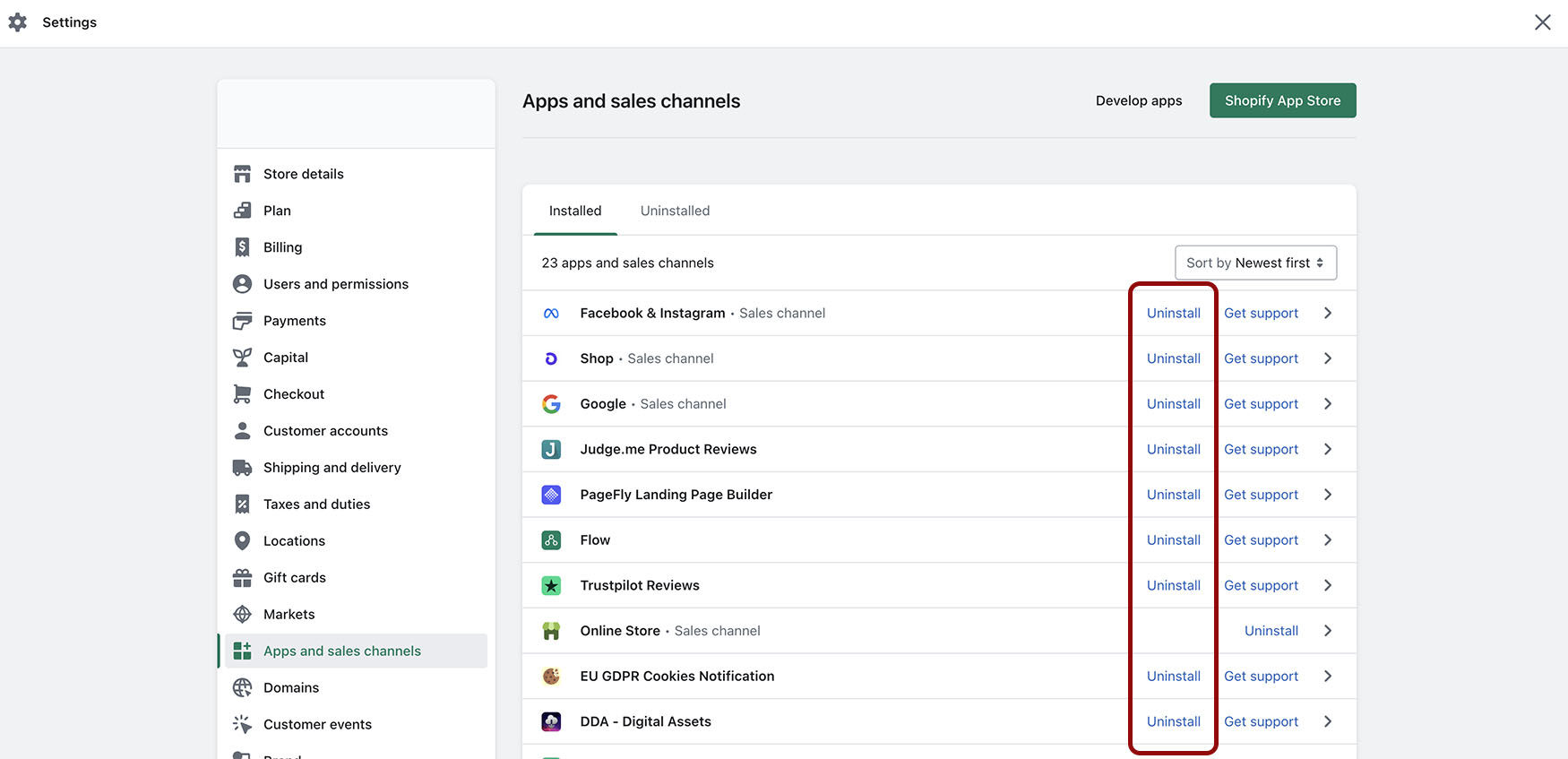
Task: Click the Shop app logo icon
Action: [x=551, y=358]
